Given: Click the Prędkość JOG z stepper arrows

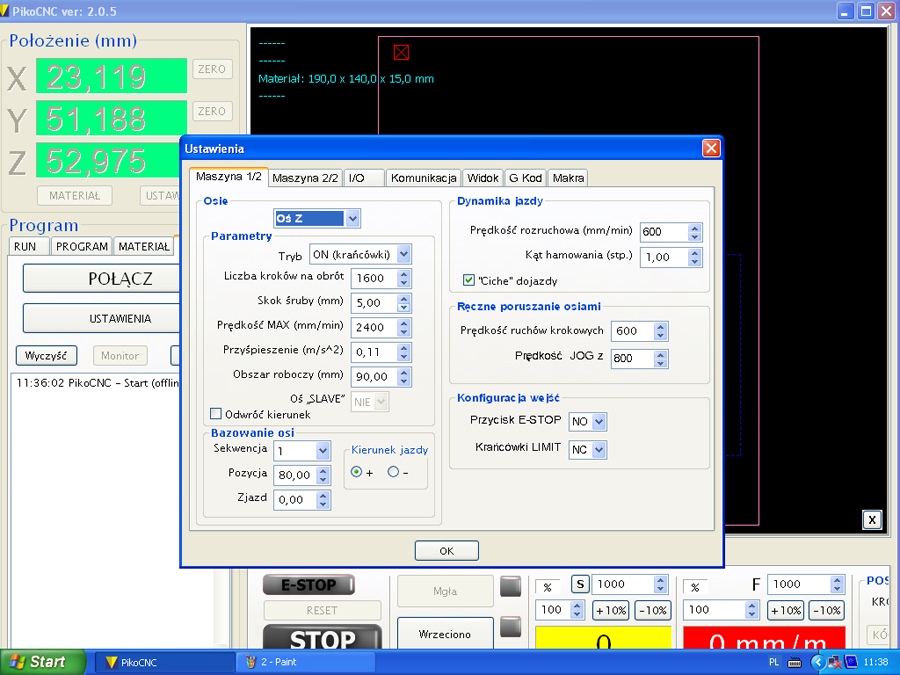Looking at the screenshot, I should click(661, 359).
